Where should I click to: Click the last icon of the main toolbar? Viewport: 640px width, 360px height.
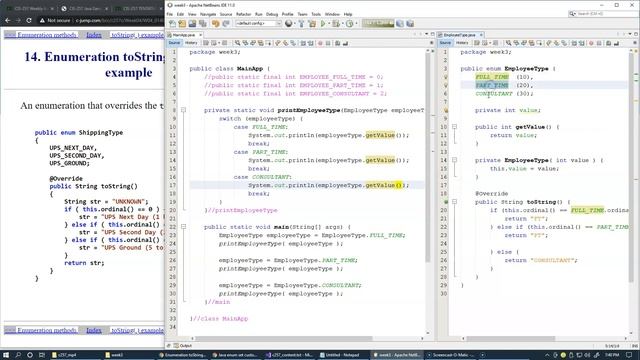point(410,24)
